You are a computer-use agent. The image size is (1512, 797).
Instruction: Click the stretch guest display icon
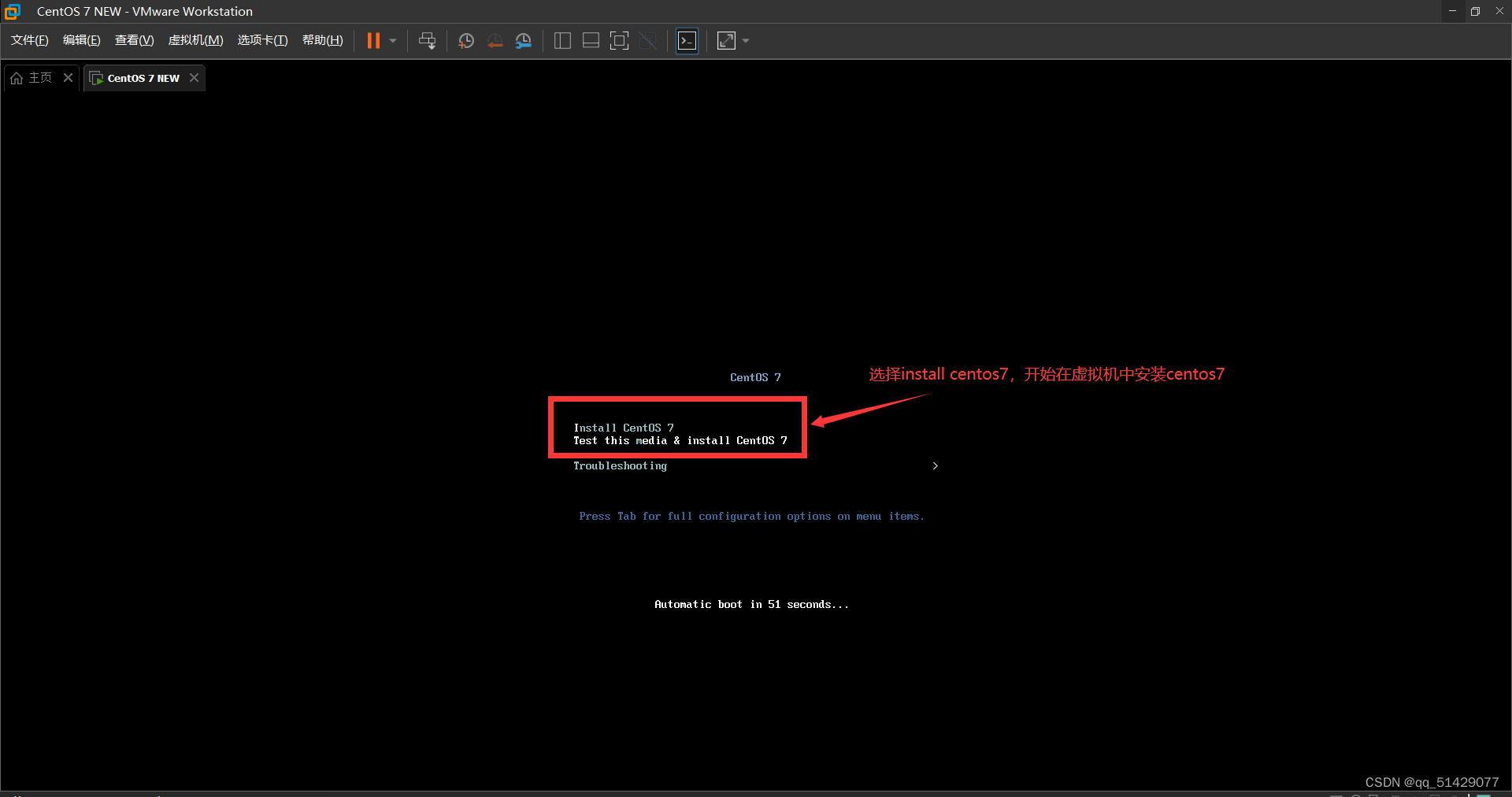[x=726, y=41]
